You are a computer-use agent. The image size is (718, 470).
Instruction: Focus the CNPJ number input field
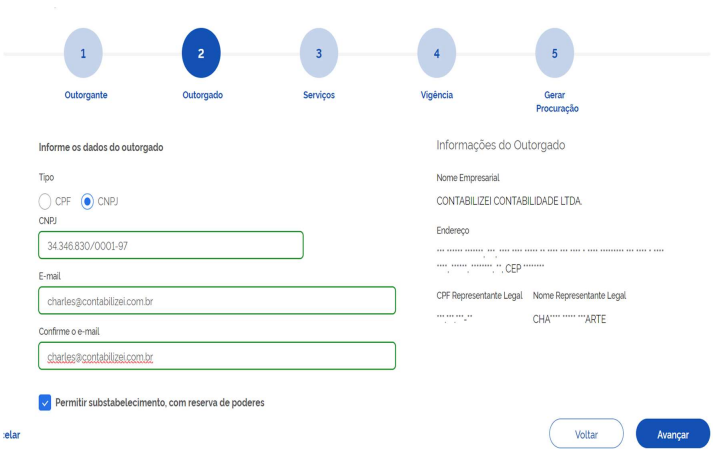click(171, 245)
